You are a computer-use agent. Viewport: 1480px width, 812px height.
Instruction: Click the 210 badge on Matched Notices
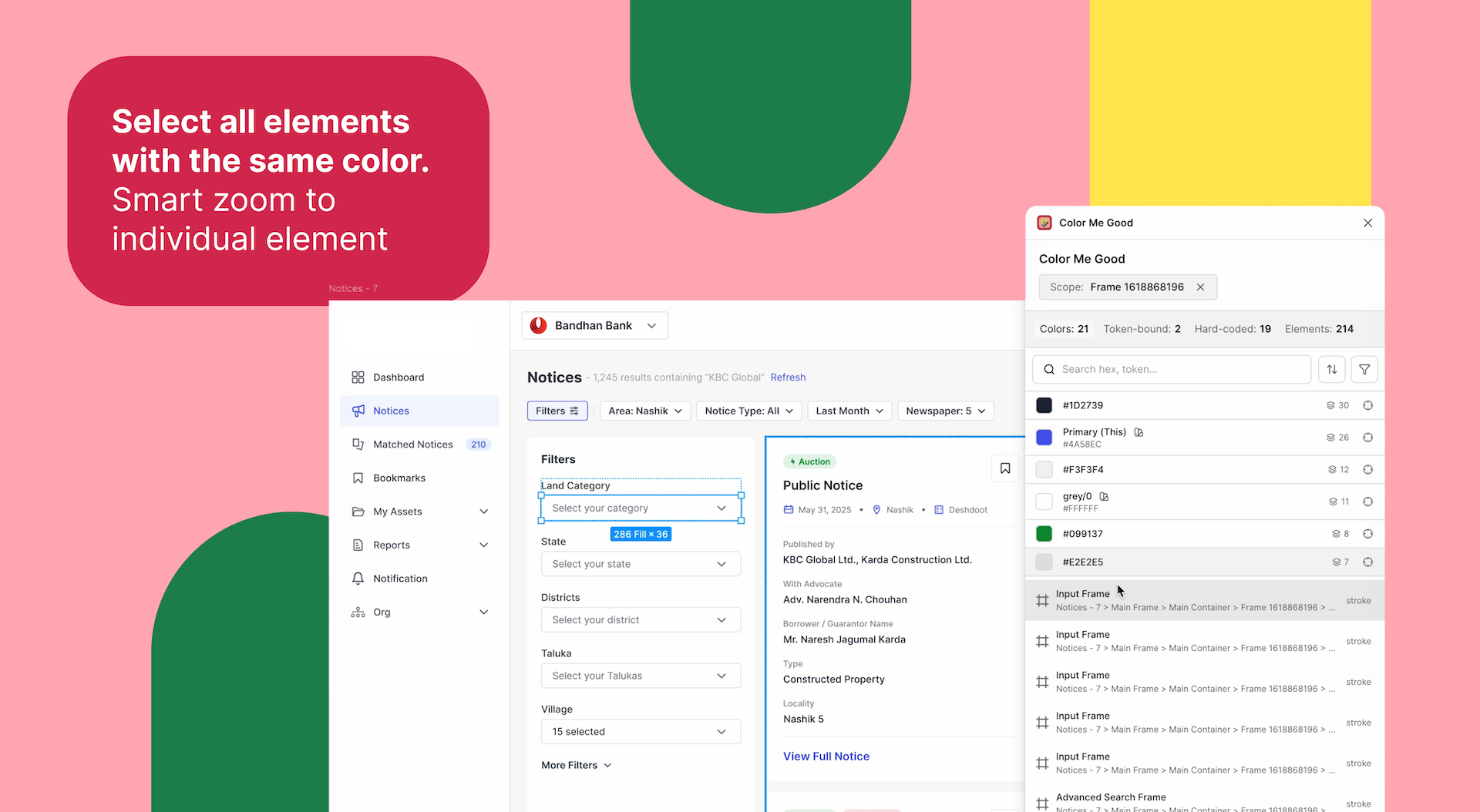click(479, 445)
